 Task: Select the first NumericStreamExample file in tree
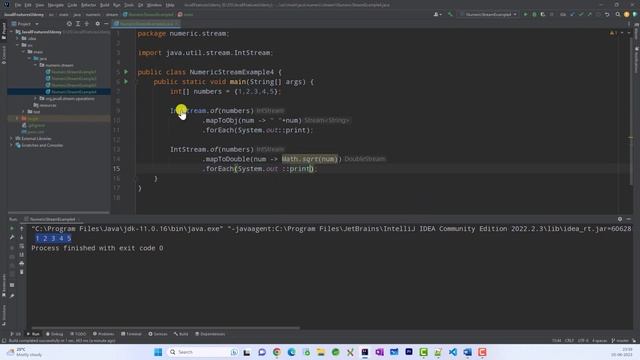pyautogui.click(x=74, y=72)
